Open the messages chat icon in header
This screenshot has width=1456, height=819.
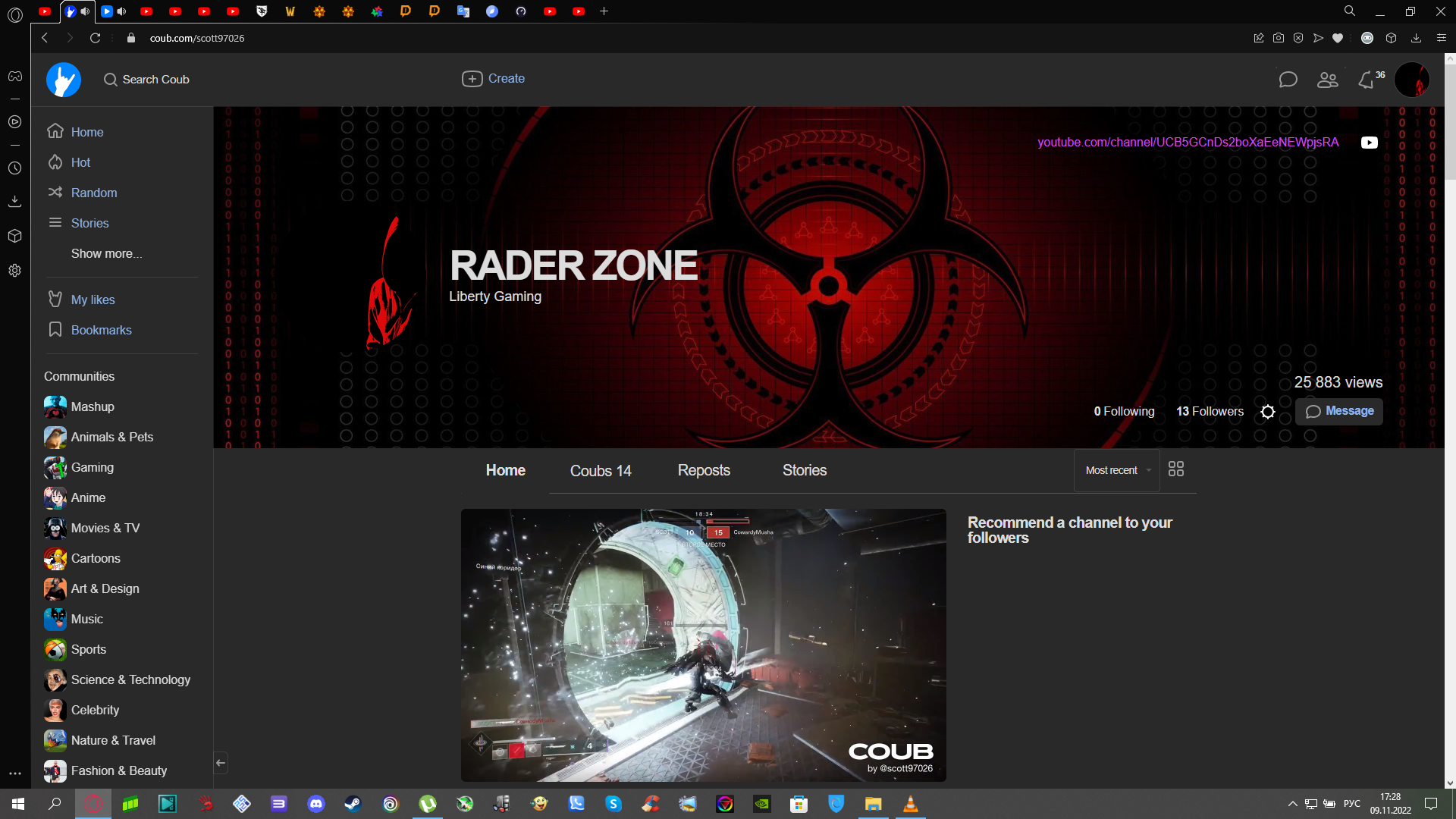tap(1288, 80)
